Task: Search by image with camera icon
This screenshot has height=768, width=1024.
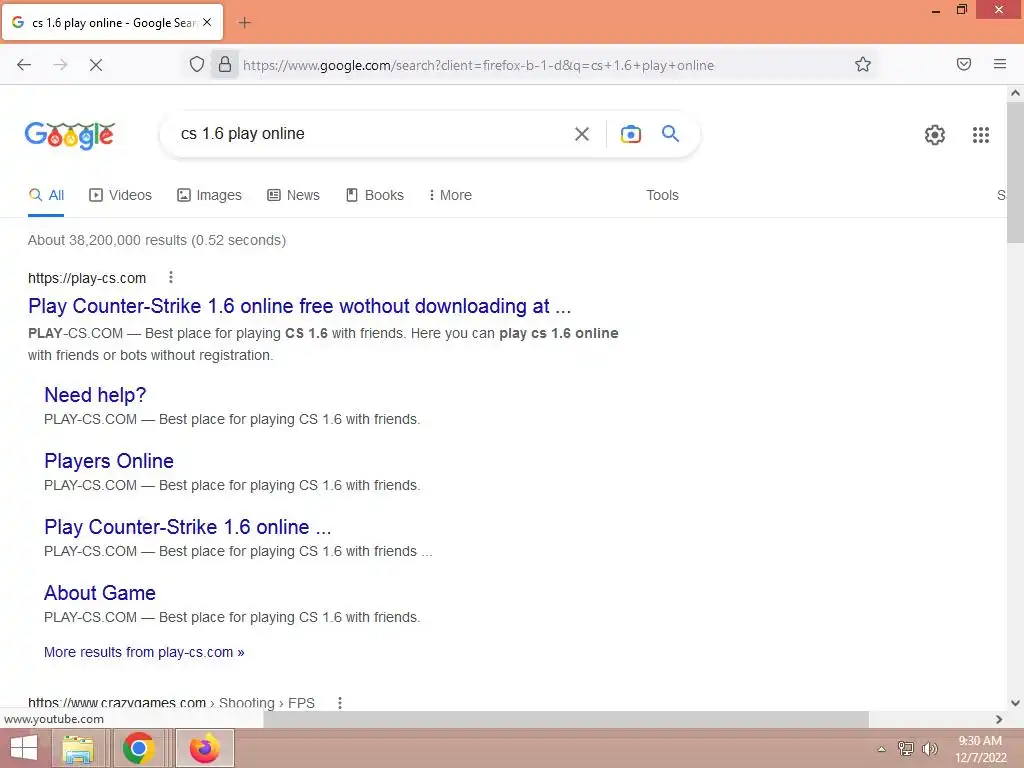Action: pos(630,134)
